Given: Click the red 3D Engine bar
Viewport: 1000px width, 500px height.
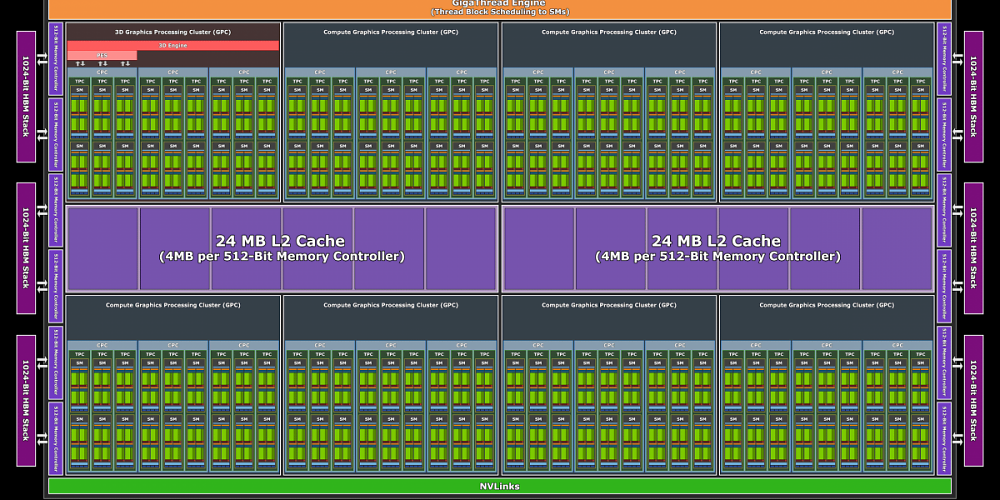Looking at the screenshot, I should click(173, 45).
